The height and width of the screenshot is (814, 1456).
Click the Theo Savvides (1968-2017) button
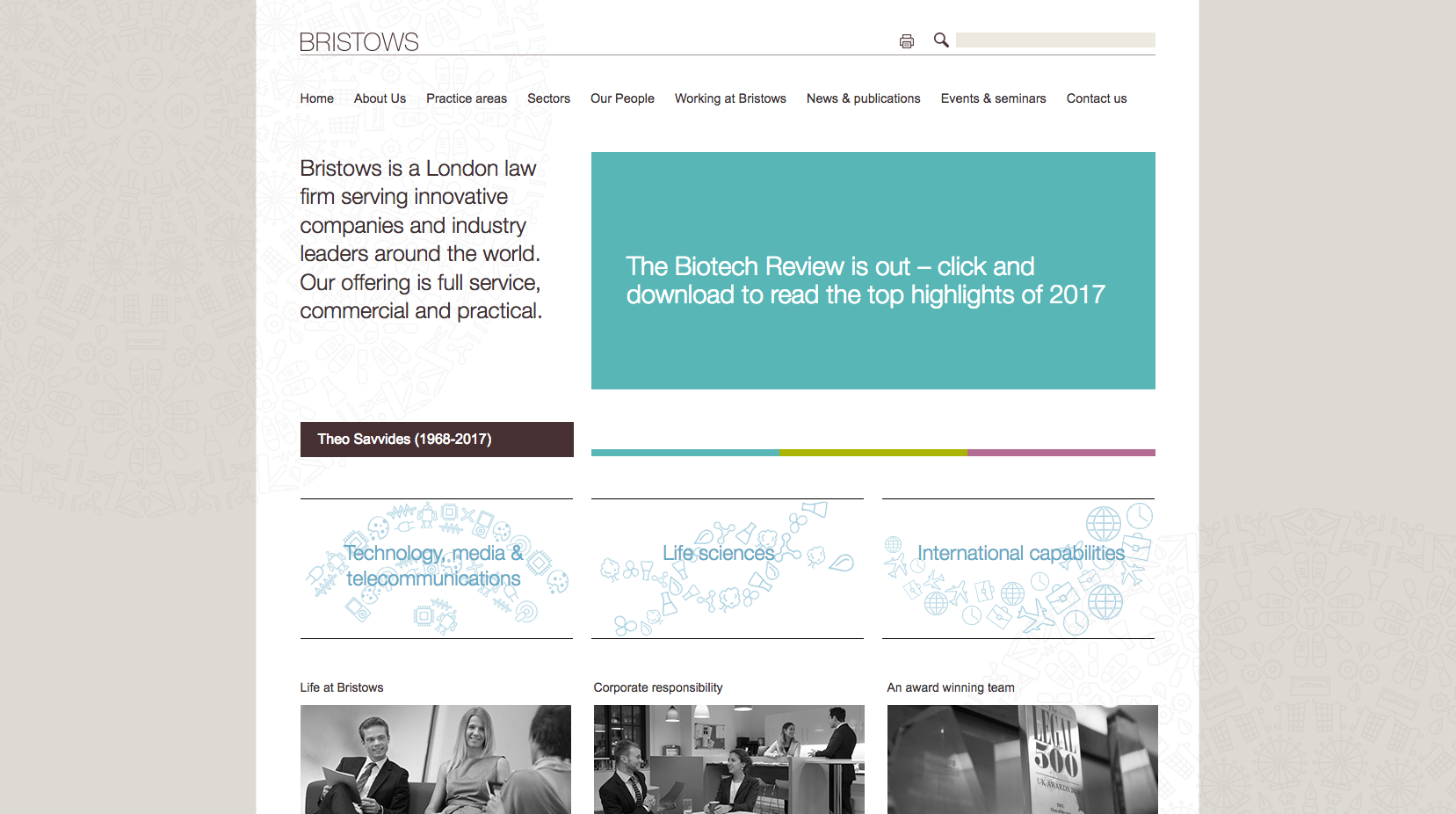pyautogui.click(x=437, y=440)
